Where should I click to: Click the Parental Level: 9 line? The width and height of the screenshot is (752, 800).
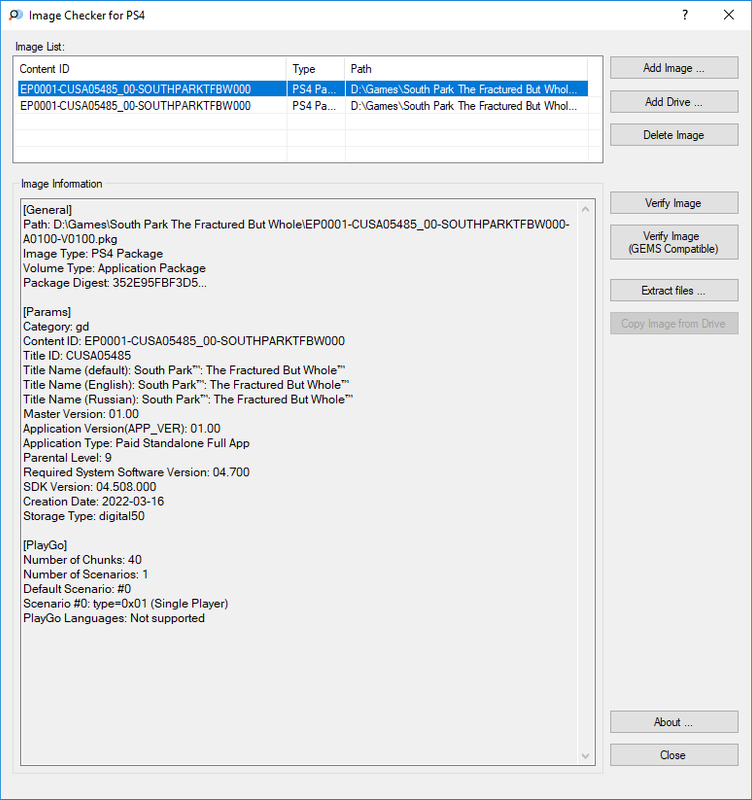tap(67, 458)
